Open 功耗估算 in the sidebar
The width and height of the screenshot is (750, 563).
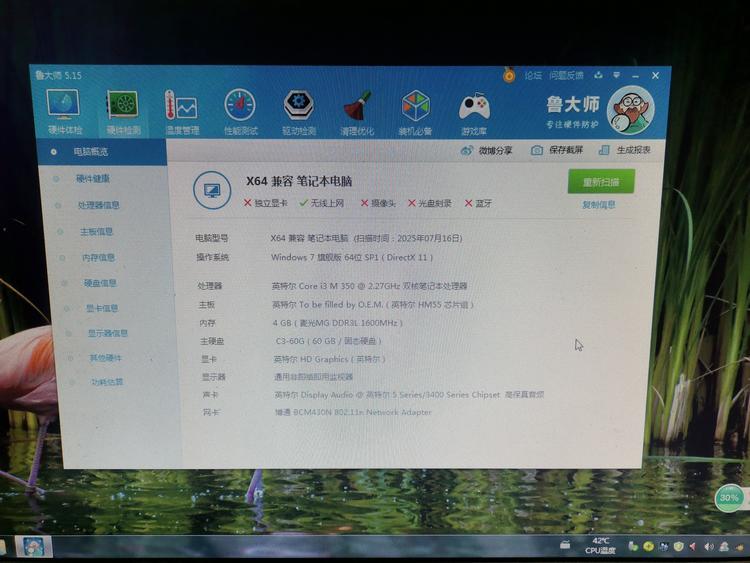point(107,382)
